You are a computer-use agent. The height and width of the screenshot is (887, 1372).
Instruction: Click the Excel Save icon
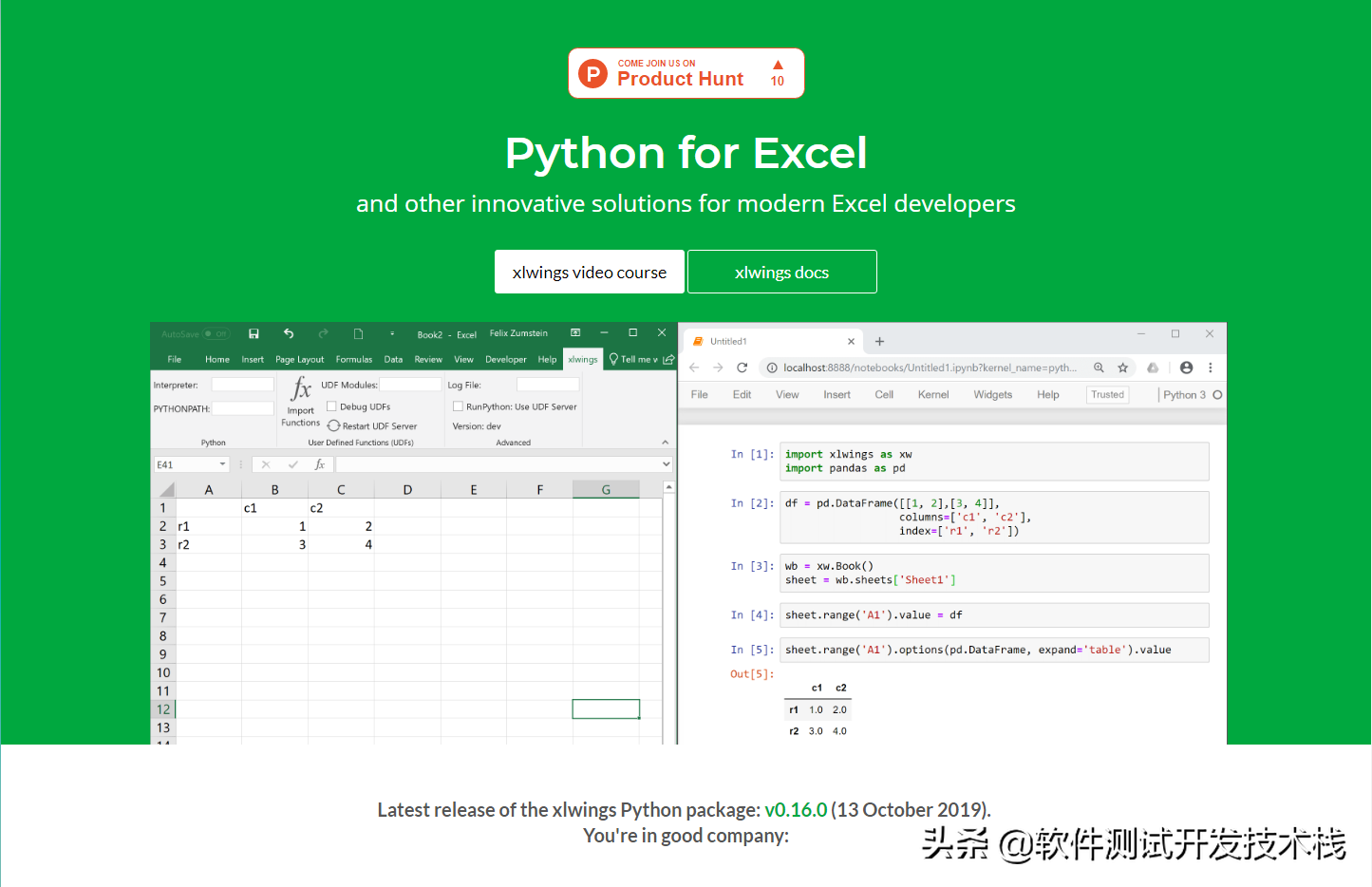coord(254,333)
